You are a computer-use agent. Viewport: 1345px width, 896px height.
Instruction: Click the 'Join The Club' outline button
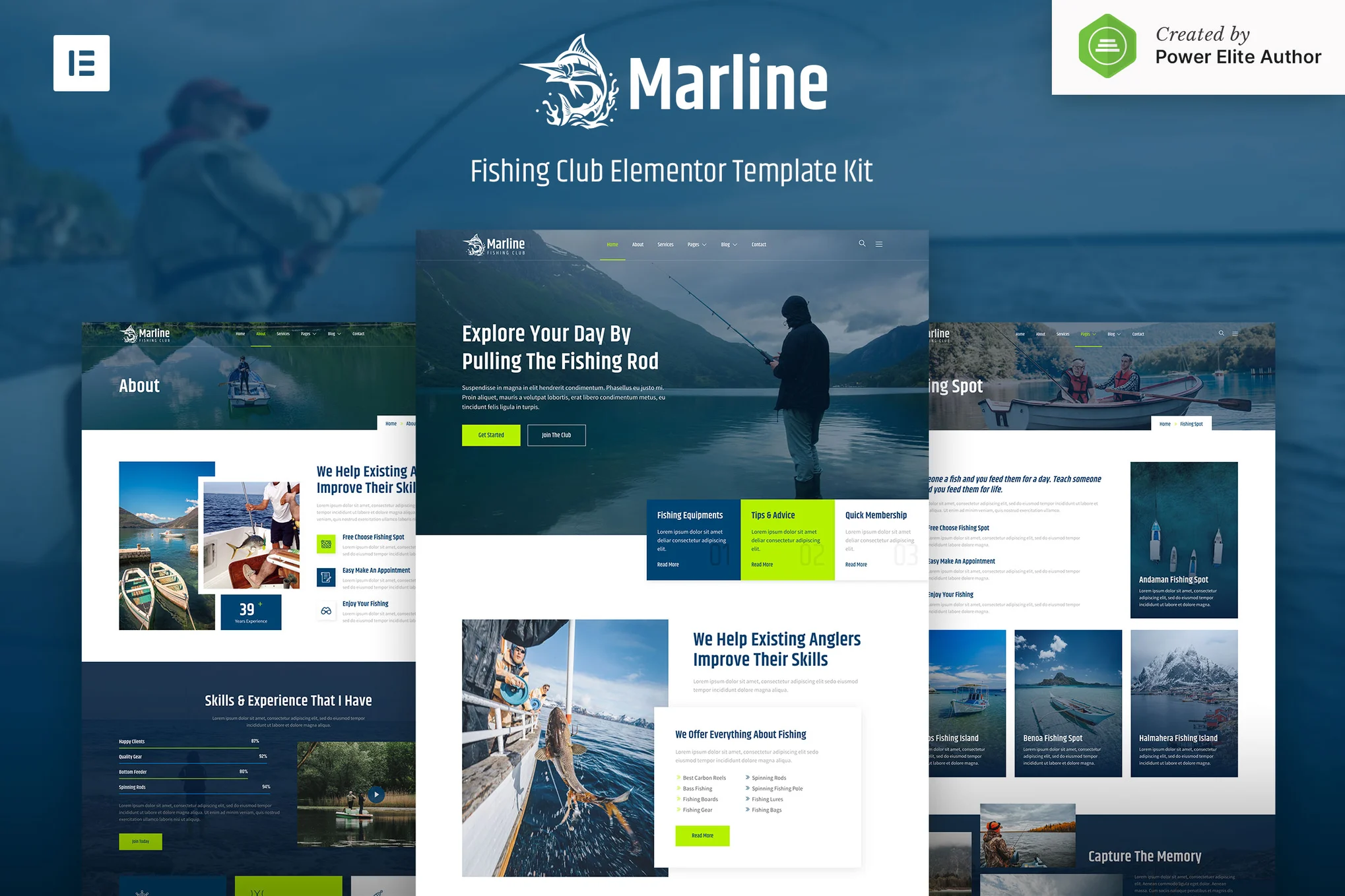[x=557, y=434]
